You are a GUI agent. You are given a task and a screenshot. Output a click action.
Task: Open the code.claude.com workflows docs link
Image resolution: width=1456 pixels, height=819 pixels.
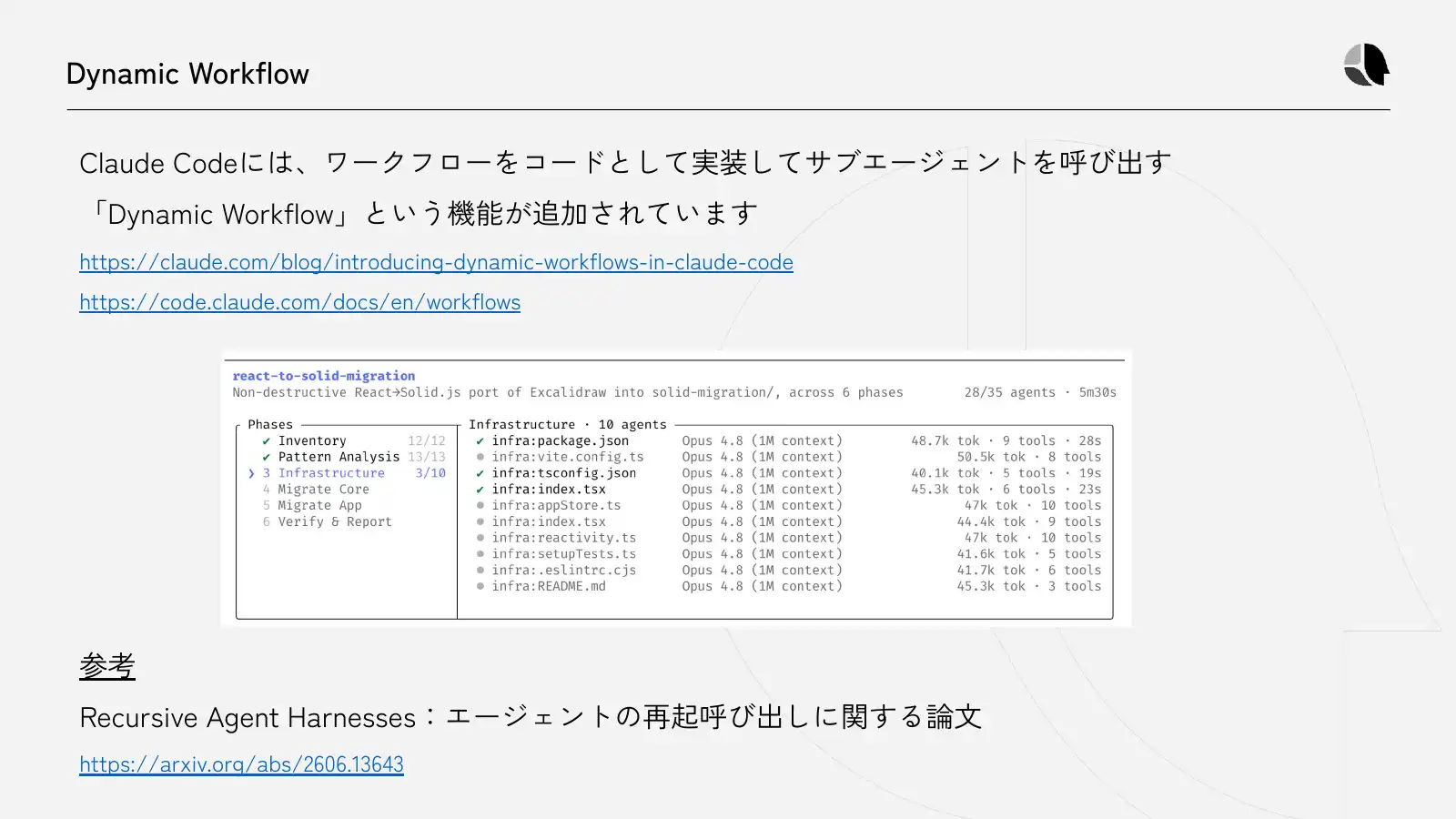(299, 302)
